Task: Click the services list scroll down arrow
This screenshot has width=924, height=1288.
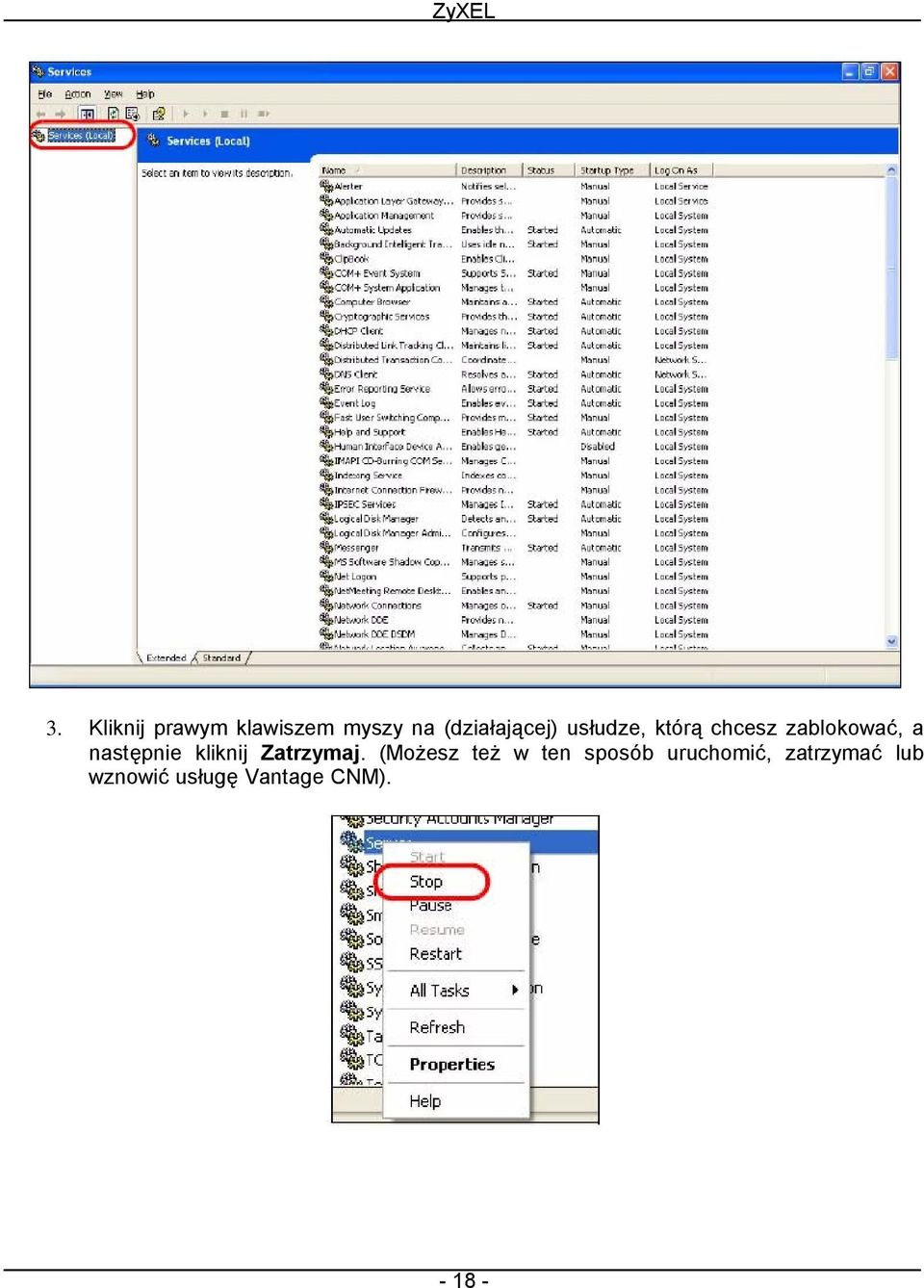Action: [x=891, y=641]
